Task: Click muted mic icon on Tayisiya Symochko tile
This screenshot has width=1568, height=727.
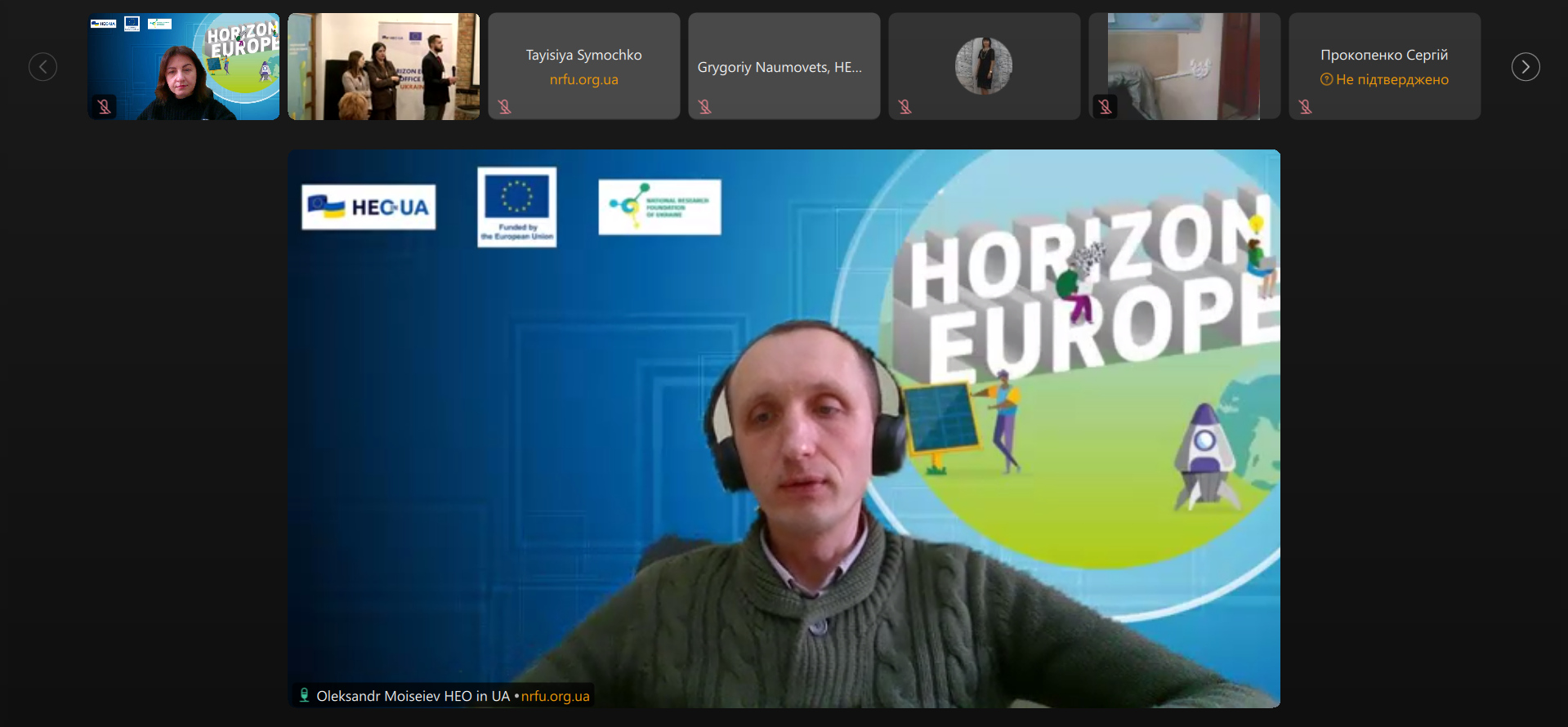Action: point(504,107)
